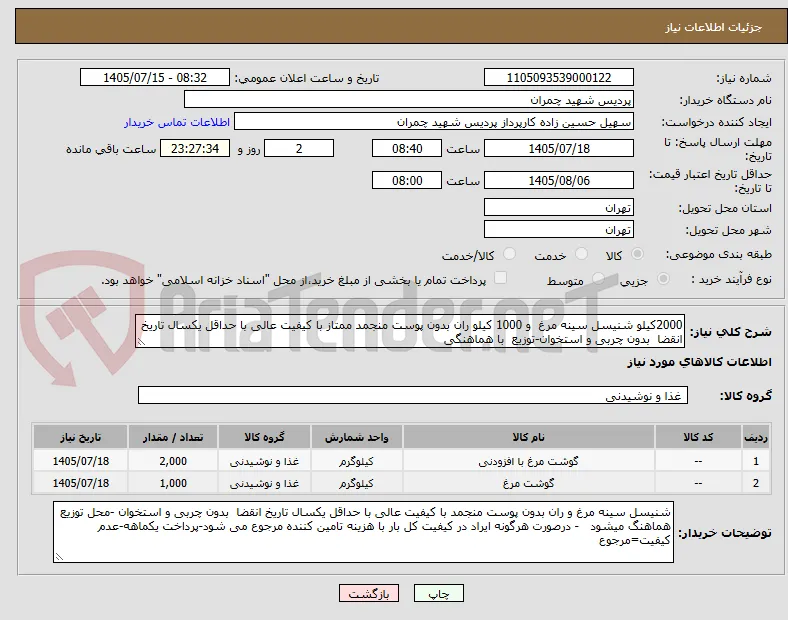Select the متوسط purchase type radio
Viewport: 788px width, 620px height.
point(598,278)
